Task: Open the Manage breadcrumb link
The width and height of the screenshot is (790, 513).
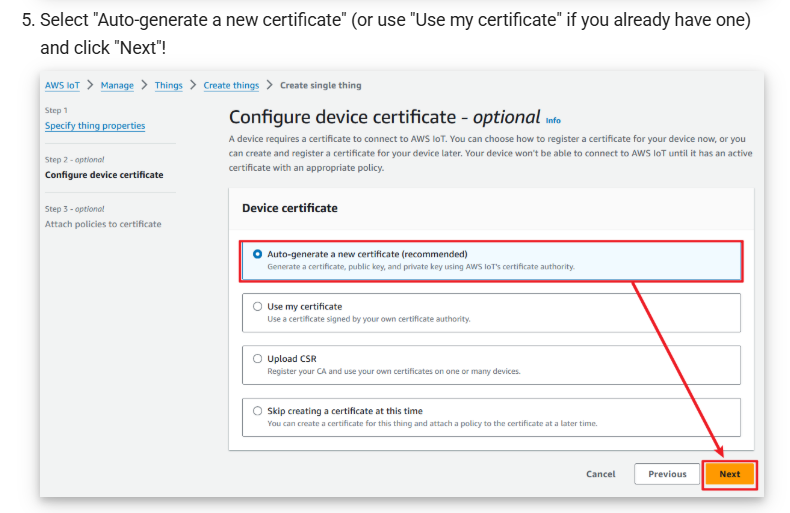Action: click(117, 86)
